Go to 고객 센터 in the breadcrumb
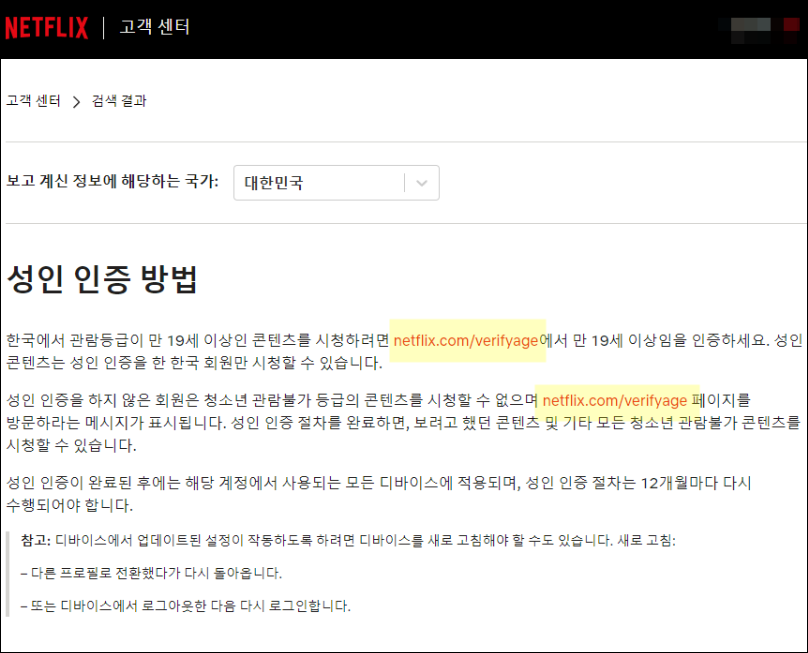 [x=33, y=101]
